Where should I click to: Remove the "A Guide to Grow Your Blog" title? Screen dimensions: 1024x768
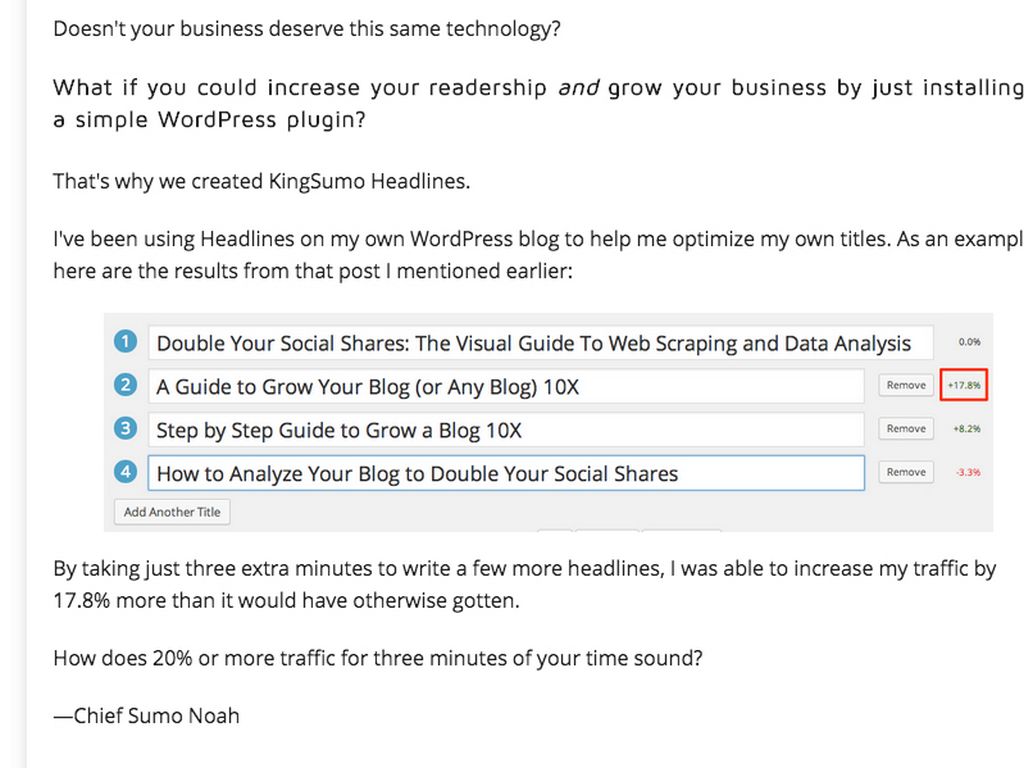[906, 385]
